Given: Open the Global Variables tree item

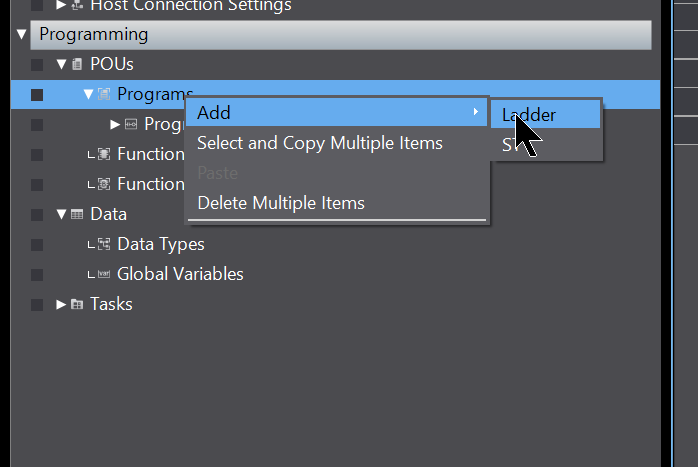Looking at the screenshot, I should (x=180, y=274).
